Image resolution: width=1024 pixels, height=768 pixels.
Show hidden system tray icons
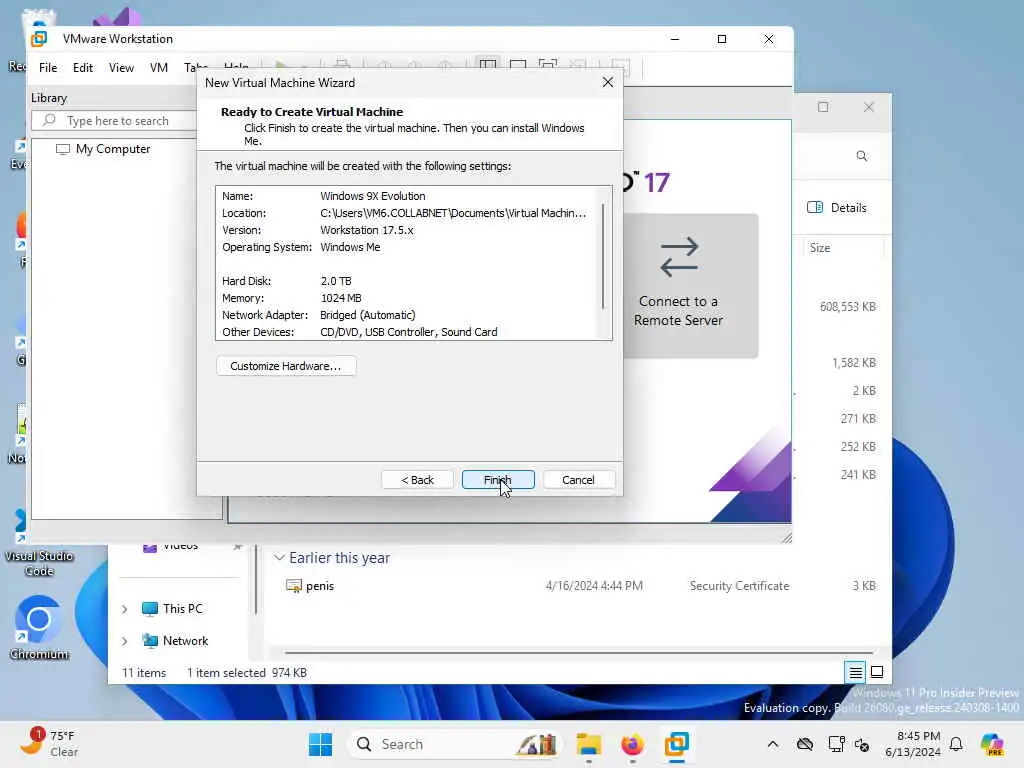click(x=773, y=744)
